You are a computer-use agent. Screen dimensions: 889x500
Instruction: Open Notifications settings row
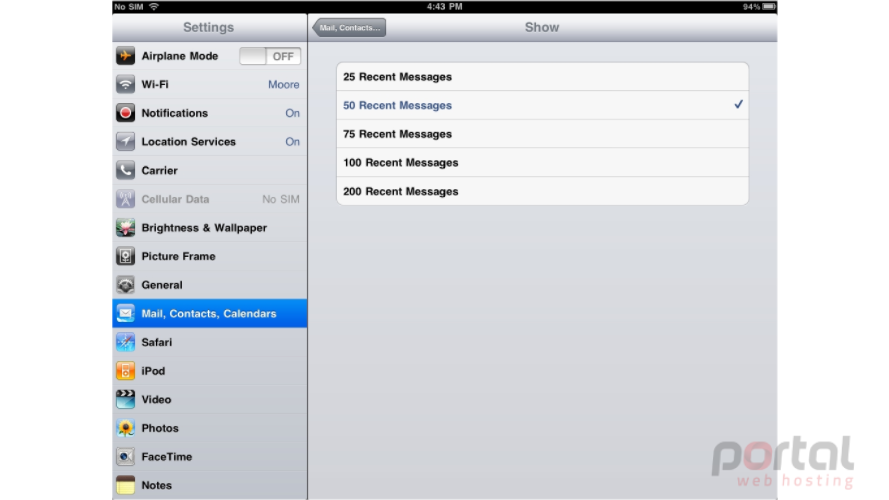click(210, 113)
